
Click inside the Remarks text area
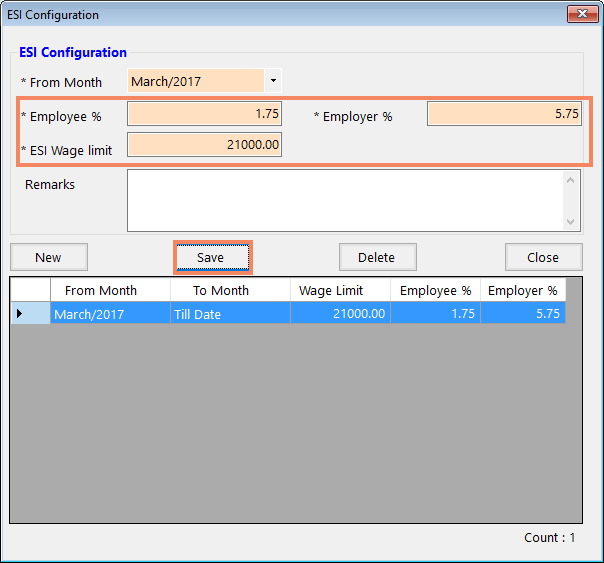click(x=346, y=201)
